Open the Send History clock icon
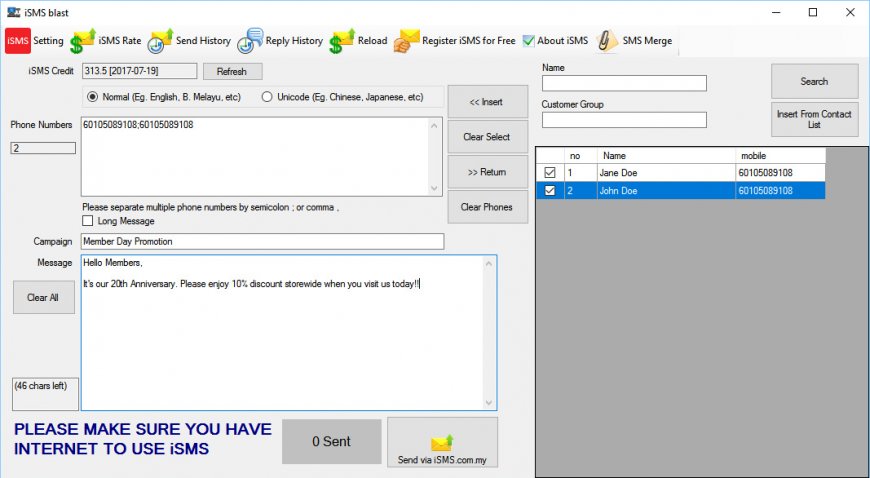The width and height of the screenshot is (870, 478). click(x=160, y=41)
